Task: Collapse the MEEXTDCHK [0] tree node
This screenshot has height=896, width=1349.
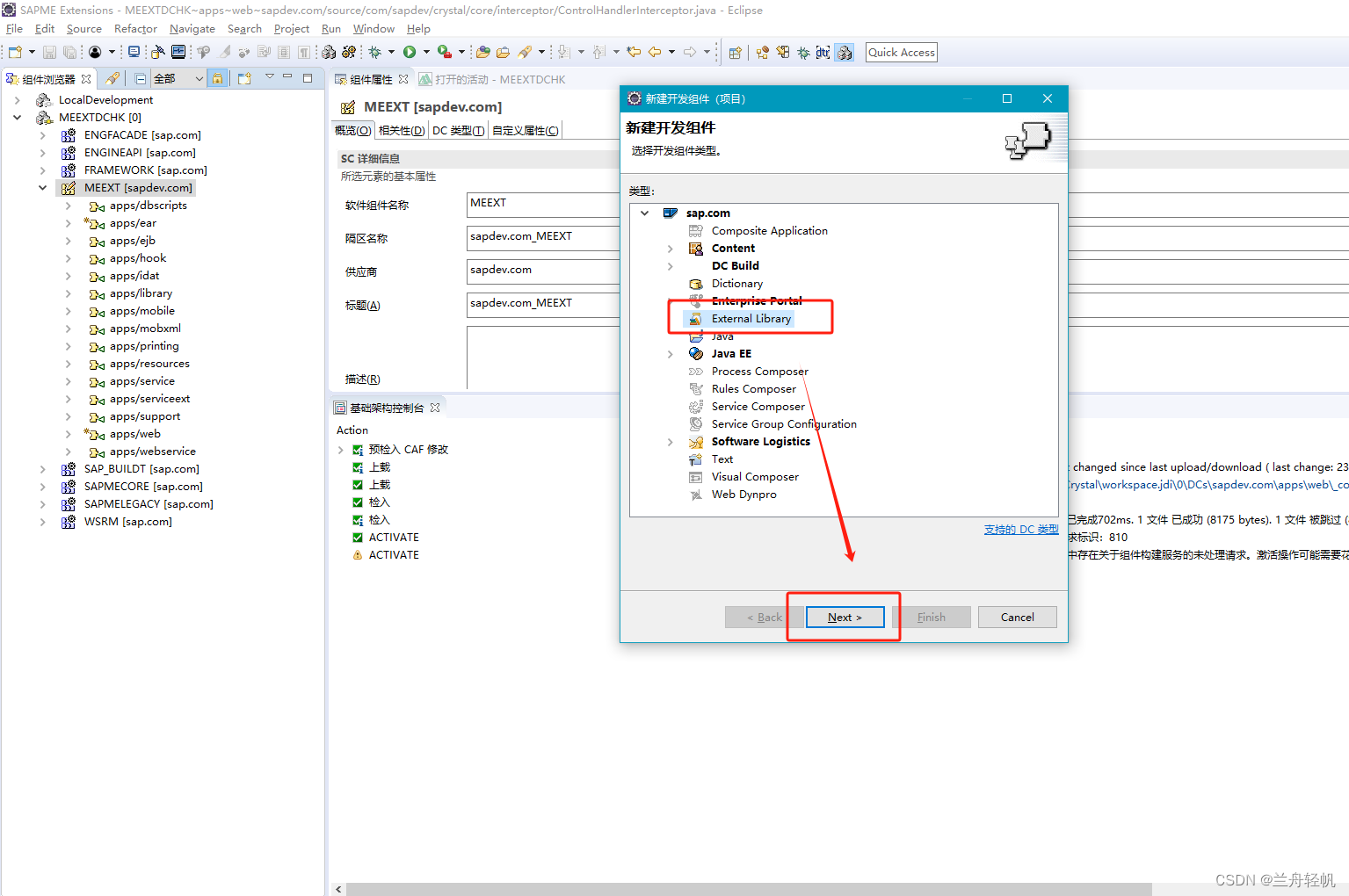Action: pos(17,117)
